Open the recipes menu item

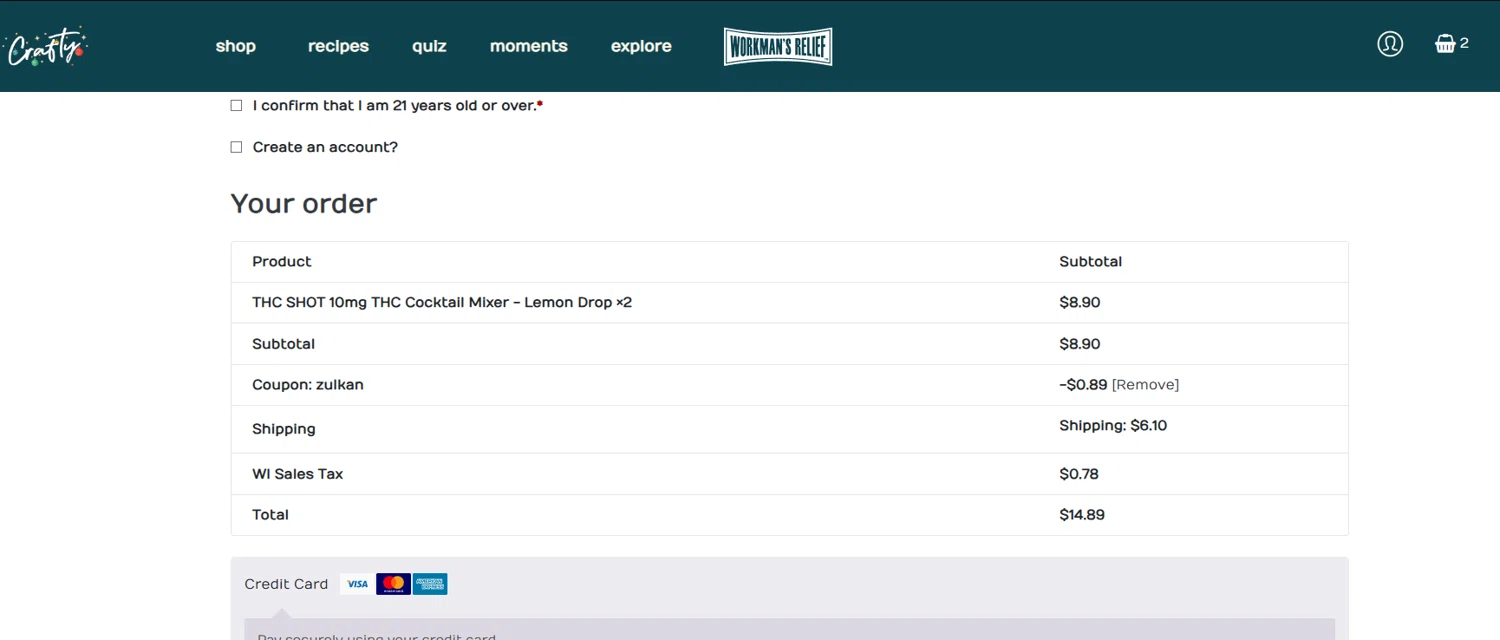coord(338,46)
